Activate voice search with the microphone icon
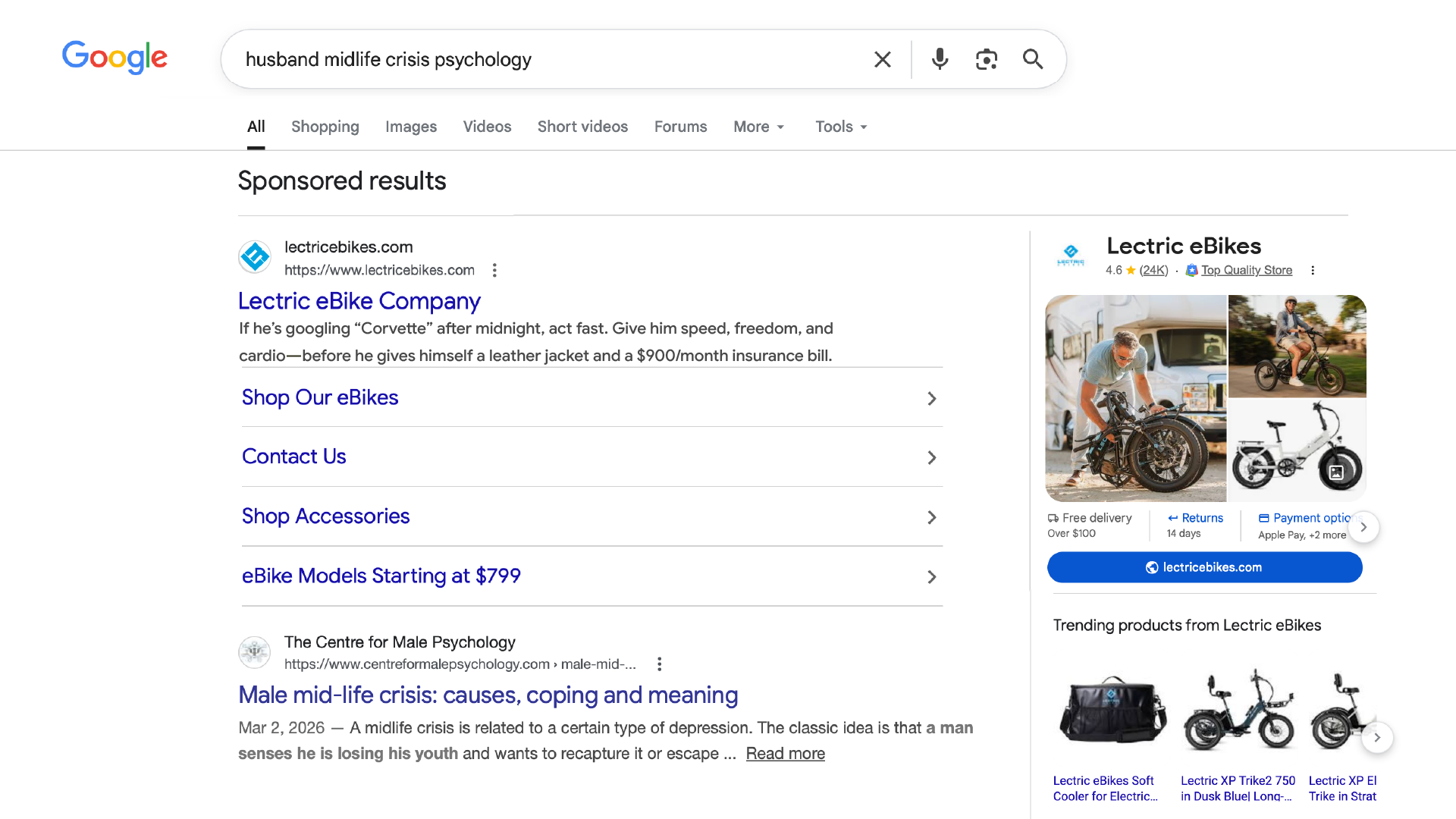Screen dimensions: 1456x819 pyautogui.click(x=940, y=58)
